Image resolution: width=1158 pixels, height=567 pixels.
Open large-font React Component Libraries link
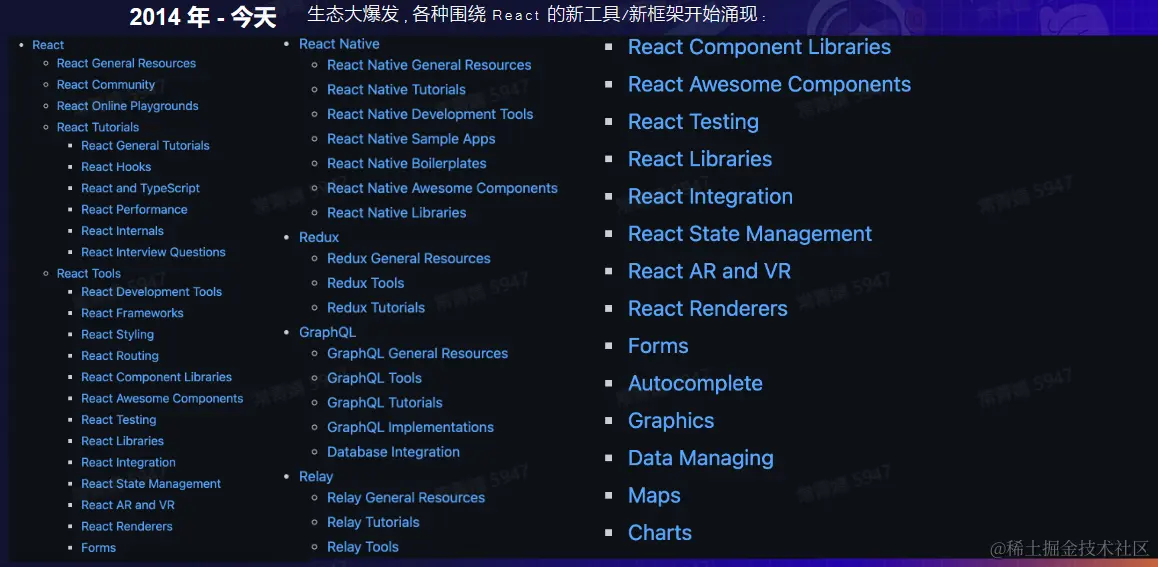click(x=759, y=47)
